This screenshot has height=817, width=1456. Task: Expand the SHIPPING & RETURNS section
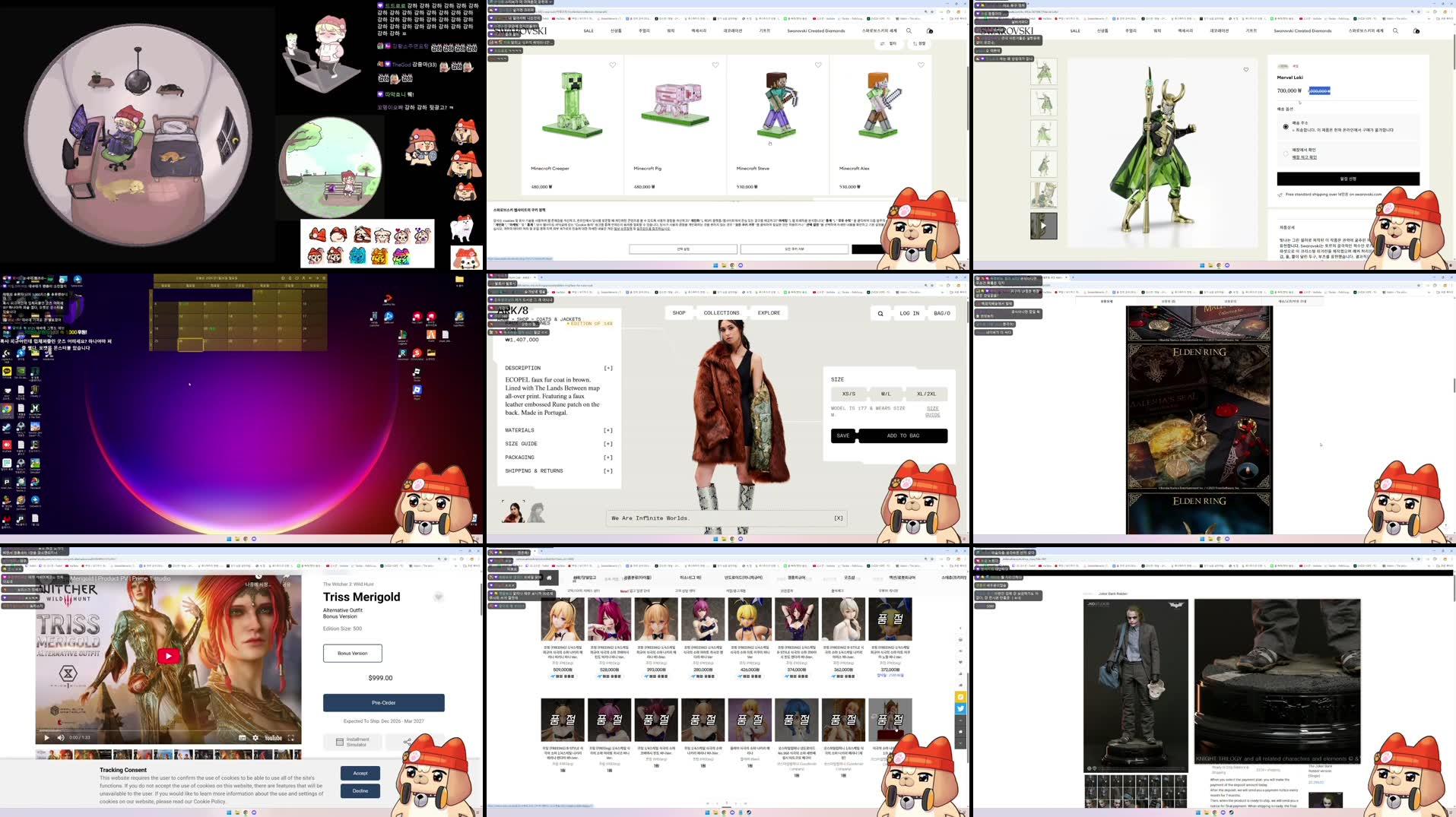click(607, 470)
